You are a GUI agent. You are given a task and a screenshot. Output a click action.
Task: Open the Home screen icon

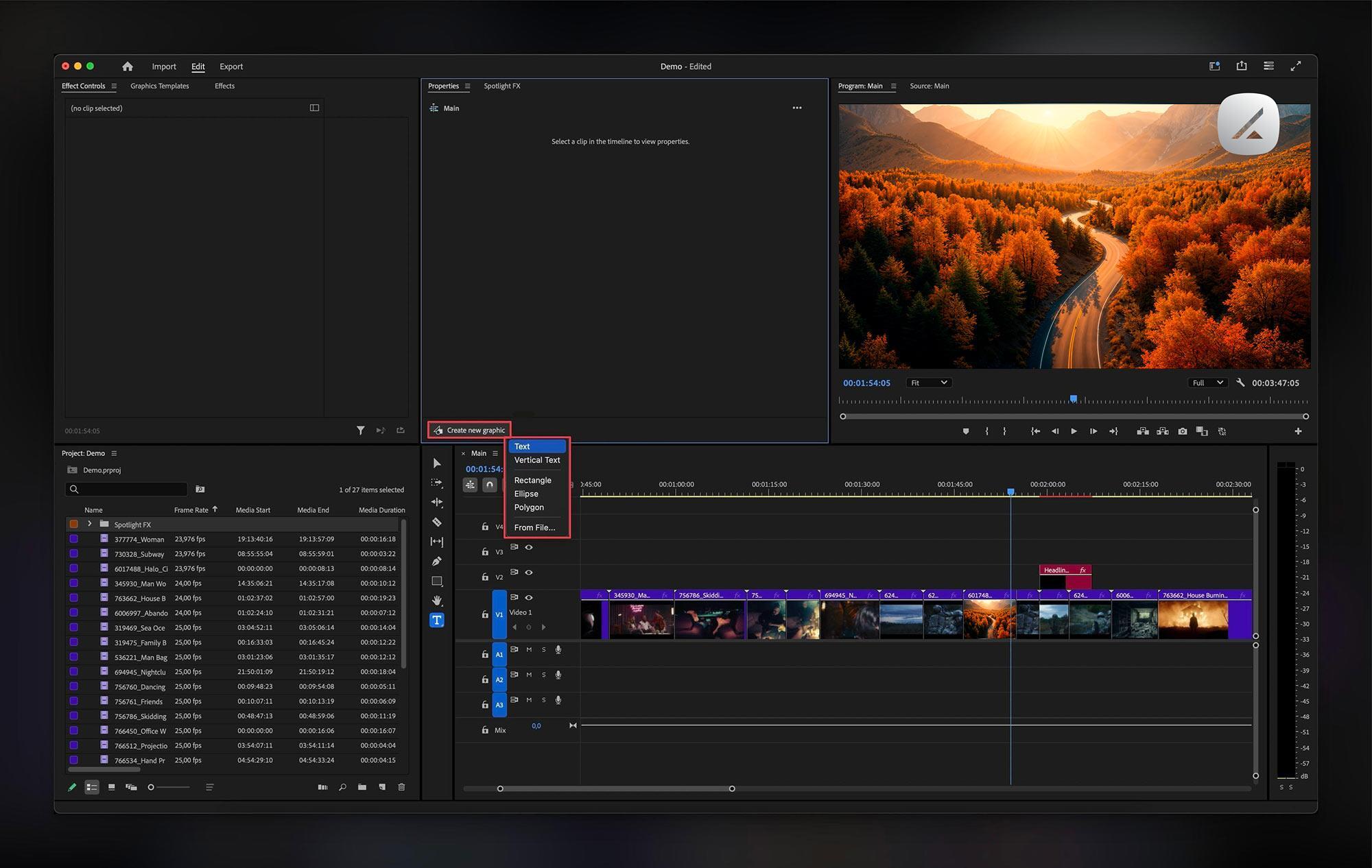click(128, 67)
